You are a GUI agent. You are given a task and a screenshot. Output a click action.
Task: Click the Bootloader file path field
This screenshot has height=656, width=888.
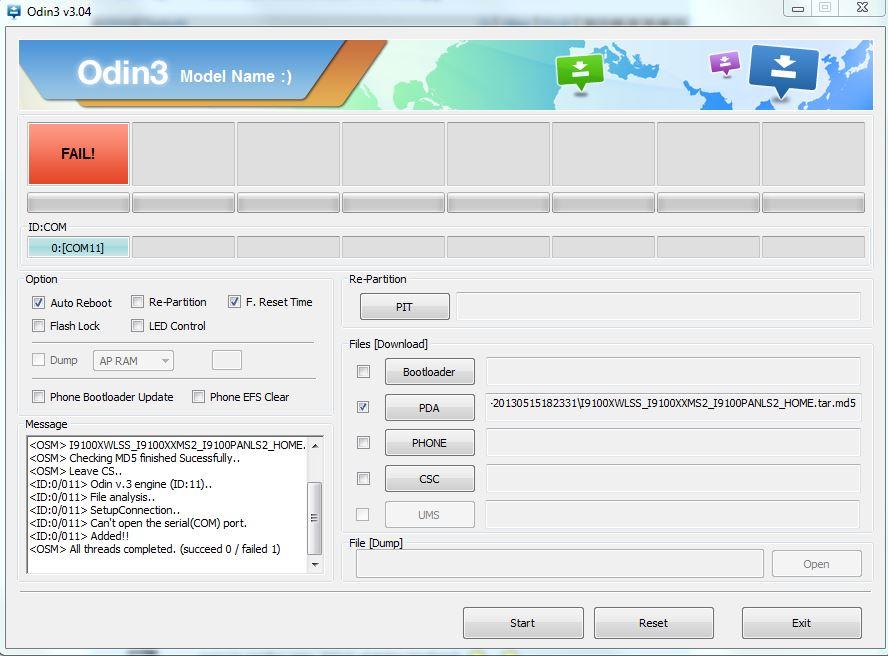point(673,372)
